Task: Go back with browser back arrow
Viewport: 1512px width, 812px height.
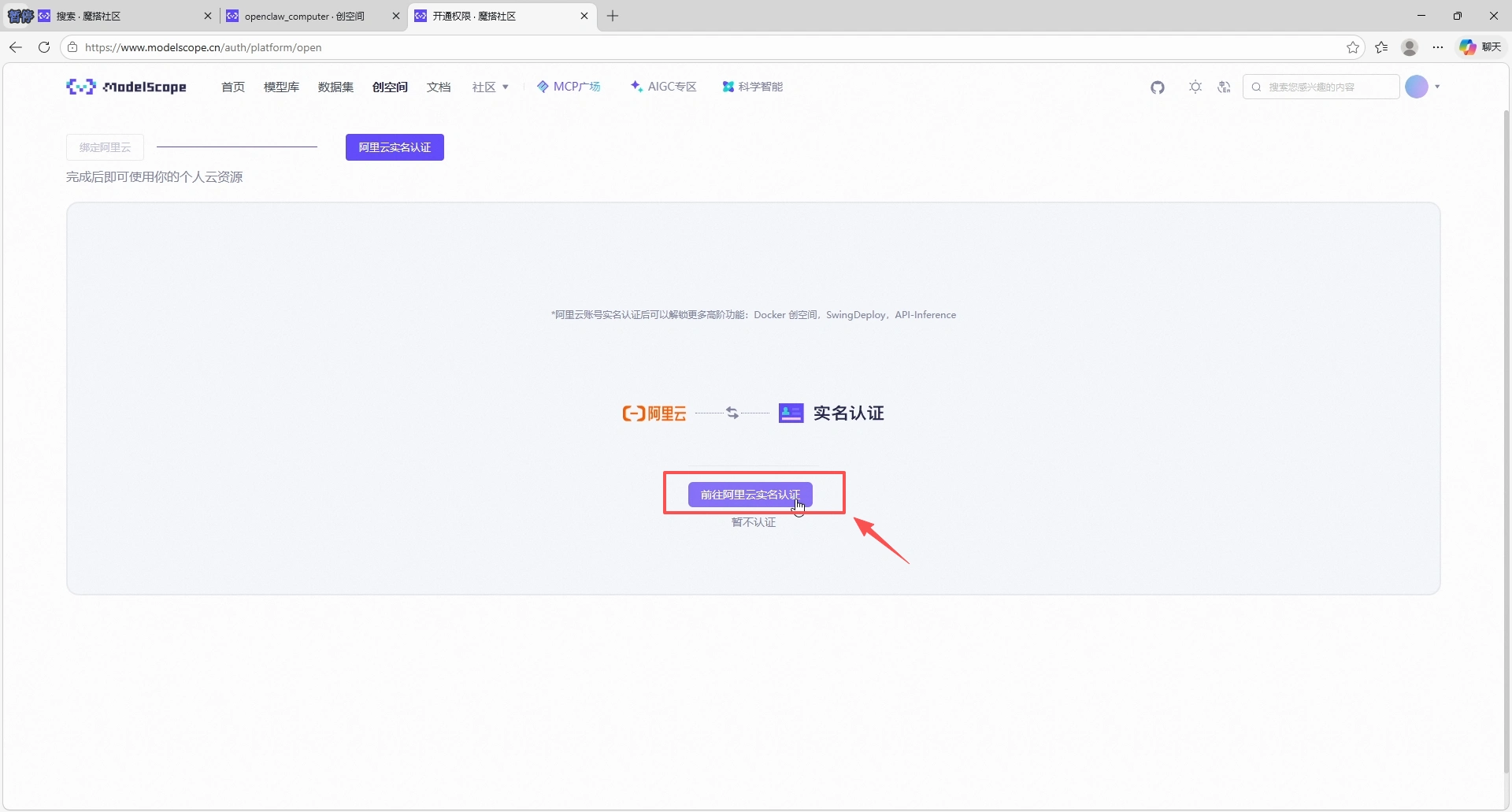Action: coord(16,47)
